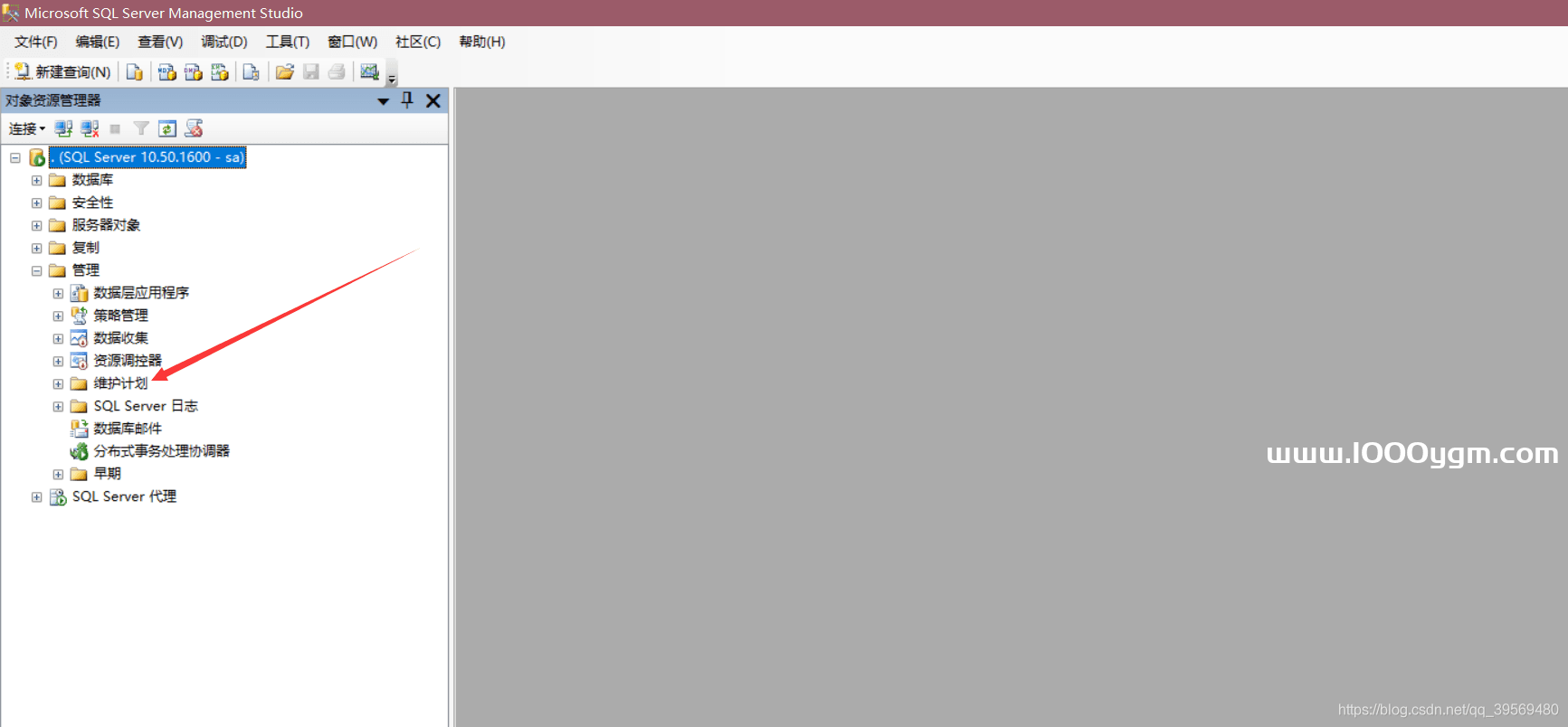1568x727 pixels.
Task: Click the Analysis Services DMX Query icon
Action: (x=193, y=71)
